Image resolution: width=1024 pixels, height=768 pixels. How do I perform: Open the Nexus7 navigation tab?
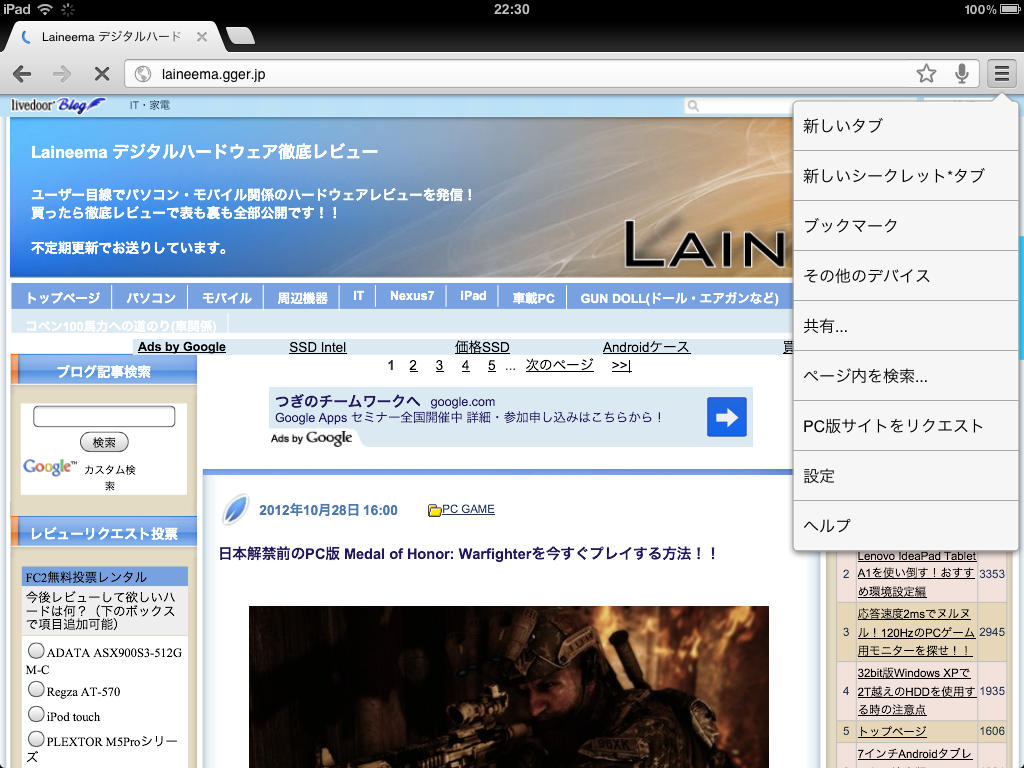411,296
